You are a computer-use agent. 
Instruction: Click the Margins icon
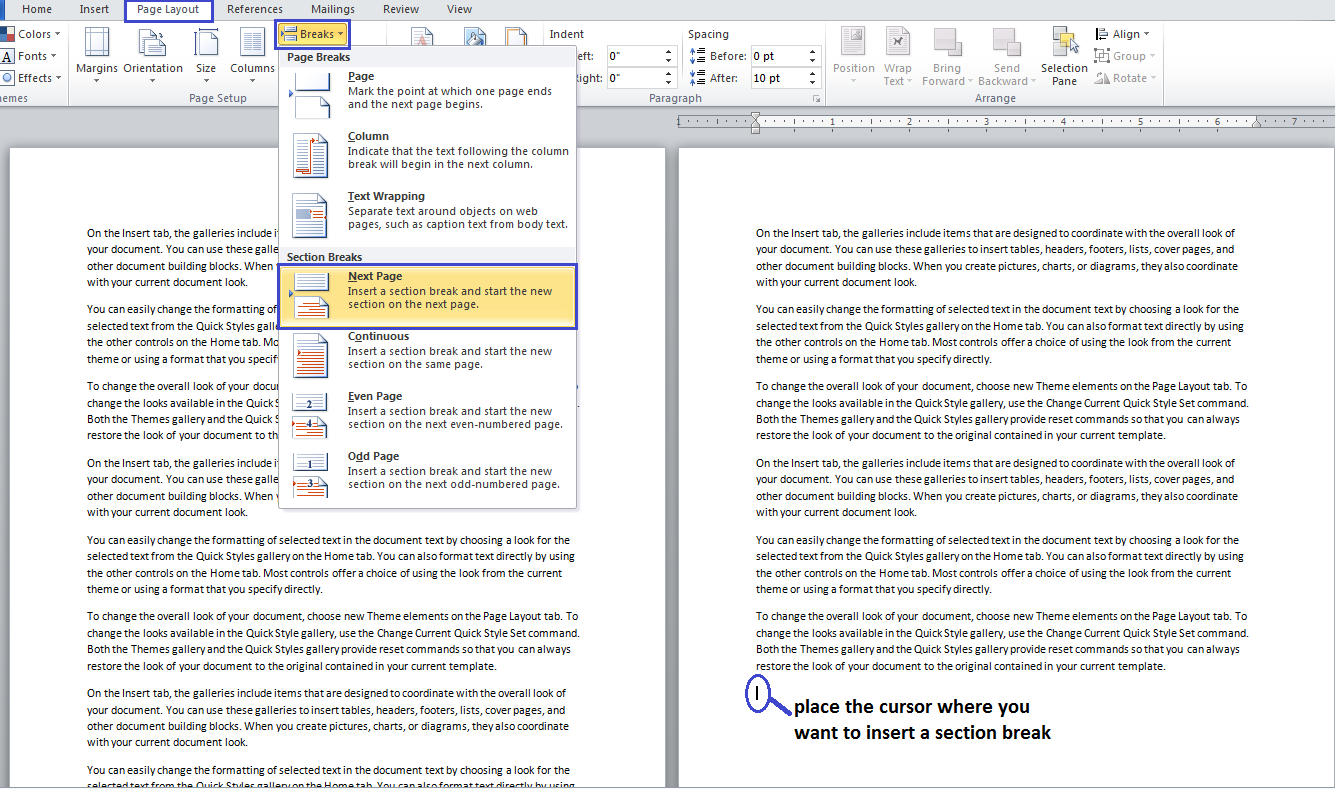[97, 43]
